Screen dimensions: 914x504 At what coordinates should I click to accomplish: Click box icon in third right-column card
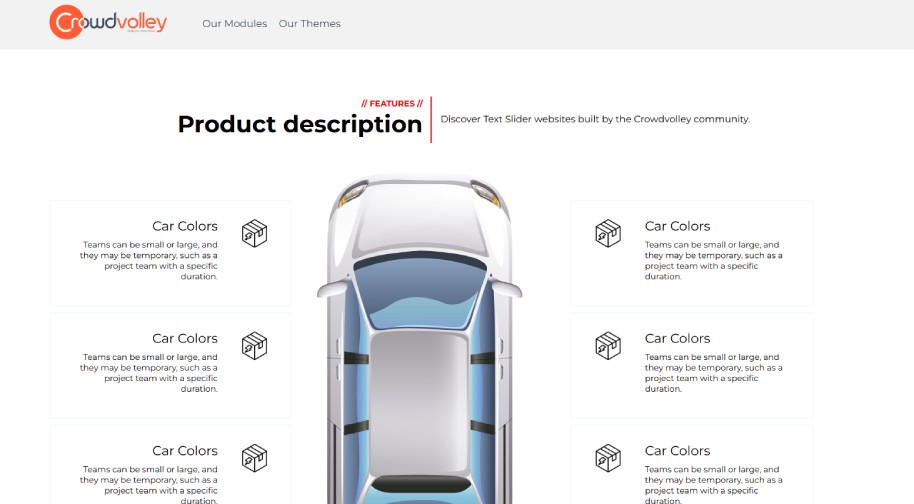(x=608, y=458)
